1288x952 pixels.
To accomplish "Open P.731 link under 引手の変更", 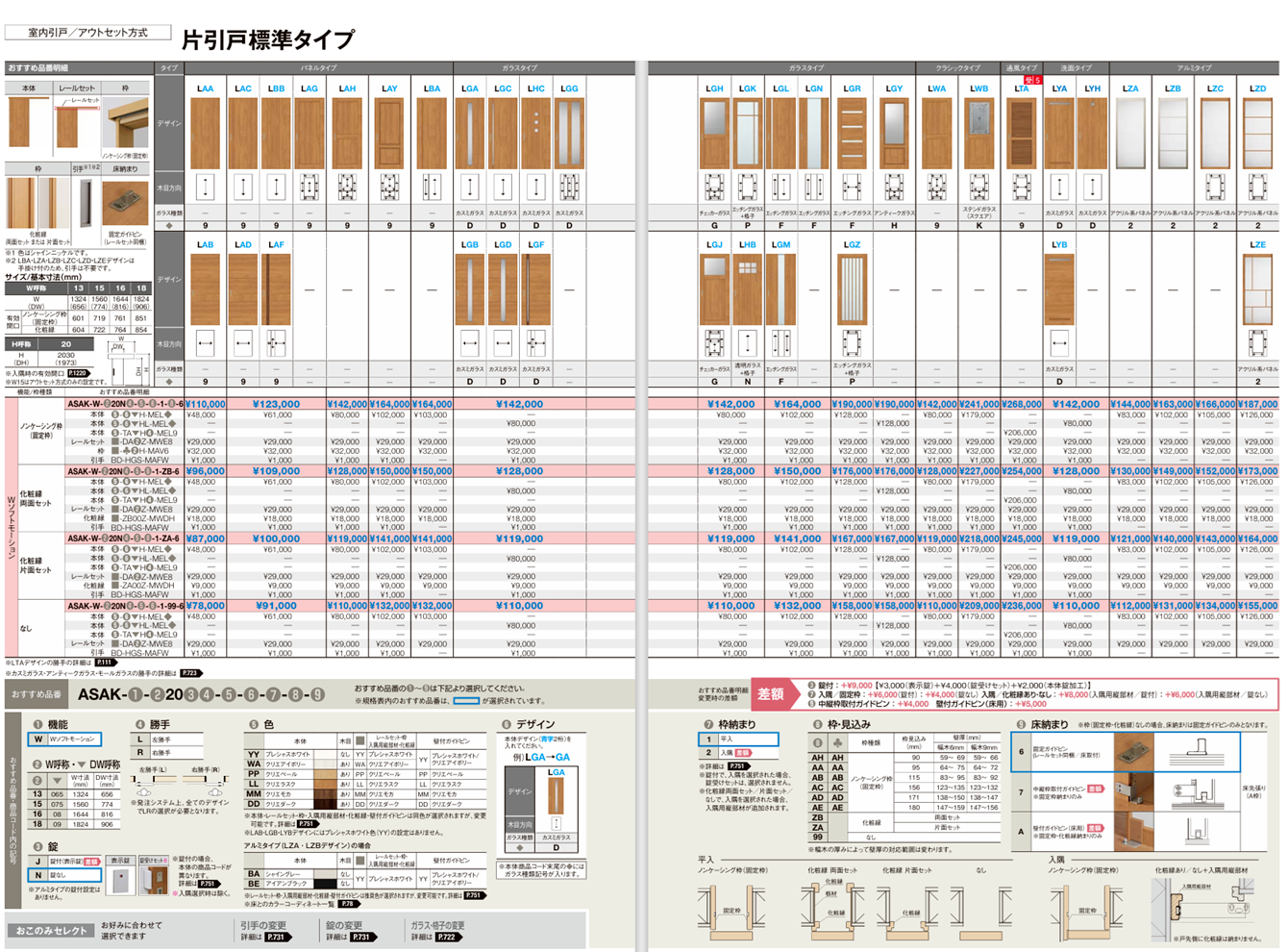I will (x=277, y=937).
